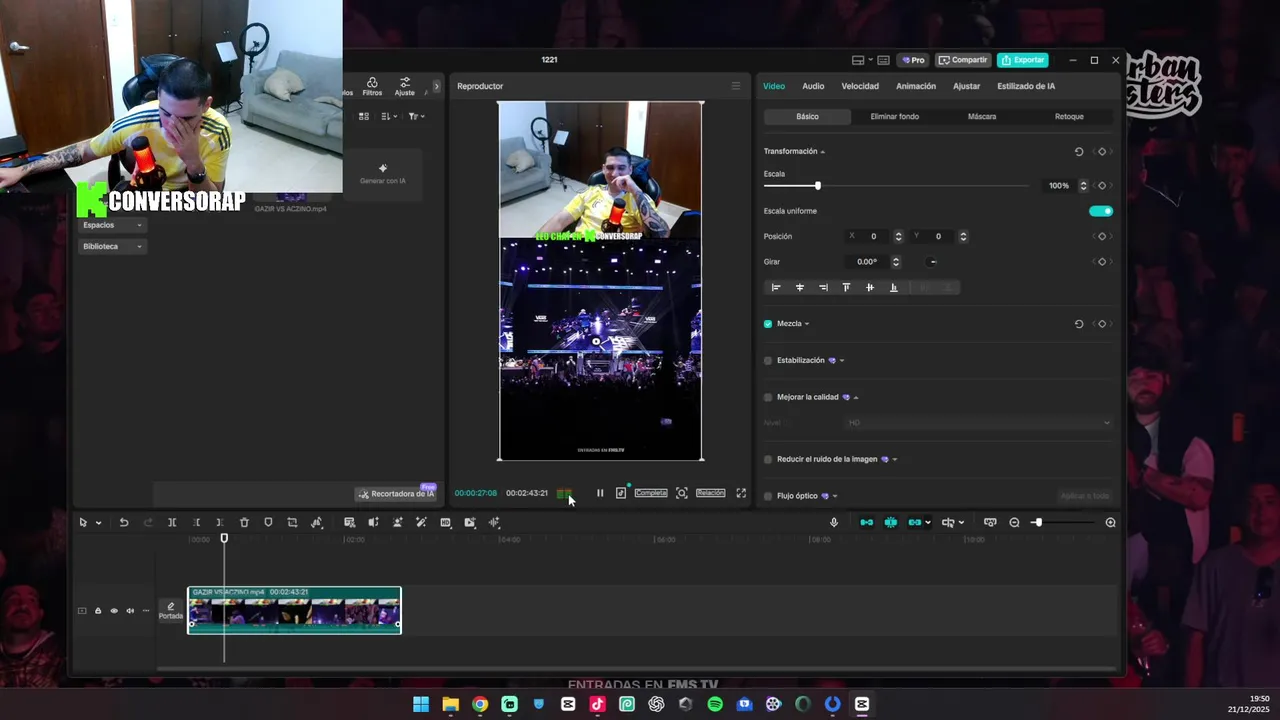Expand the Estabilización section
Image resolution: width=1280 pixels, height=720 pixels.
(842, 361)
